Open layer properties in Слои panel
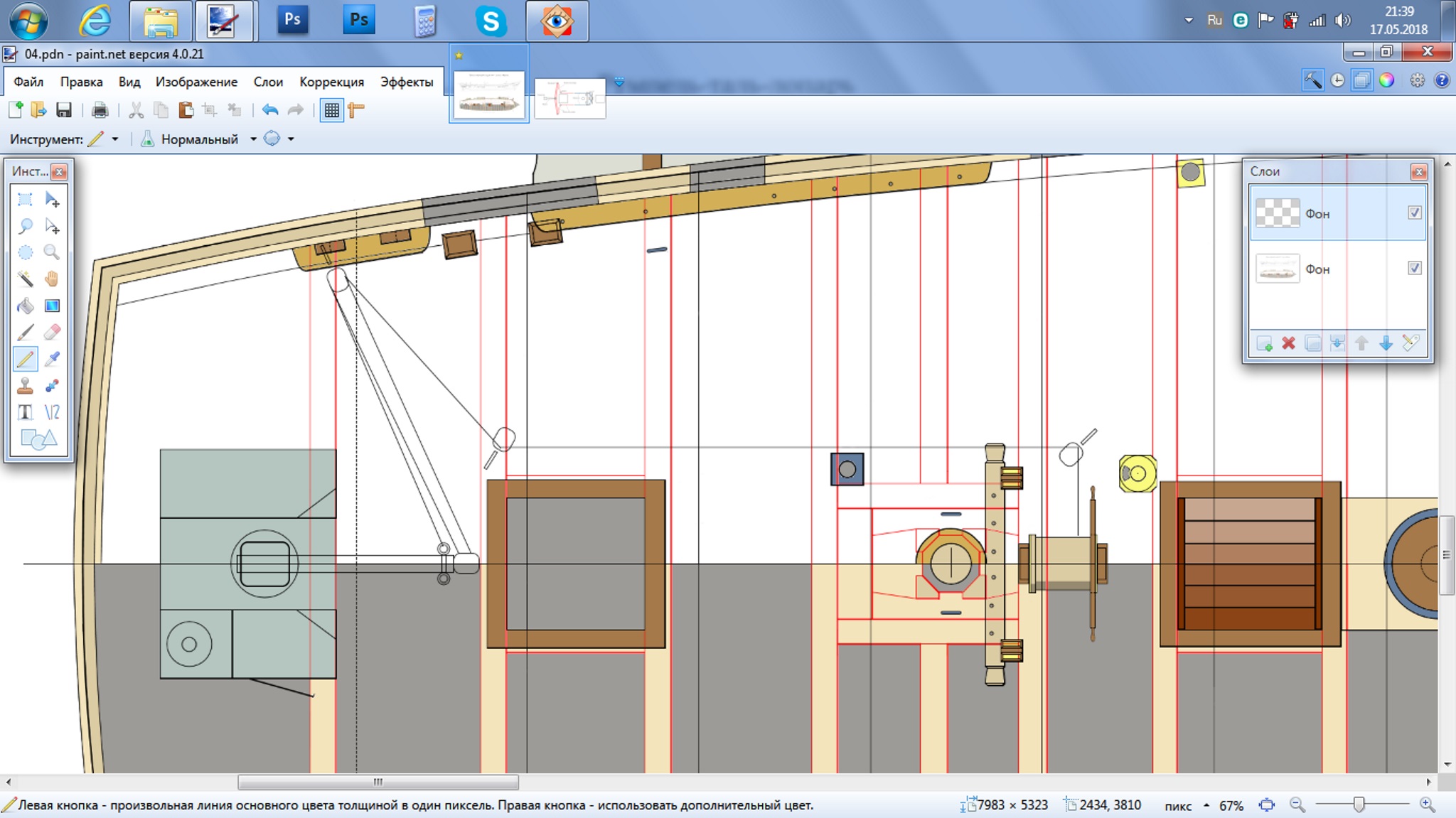This screenshot has height=818, width=1456. tap(1410, 343)
